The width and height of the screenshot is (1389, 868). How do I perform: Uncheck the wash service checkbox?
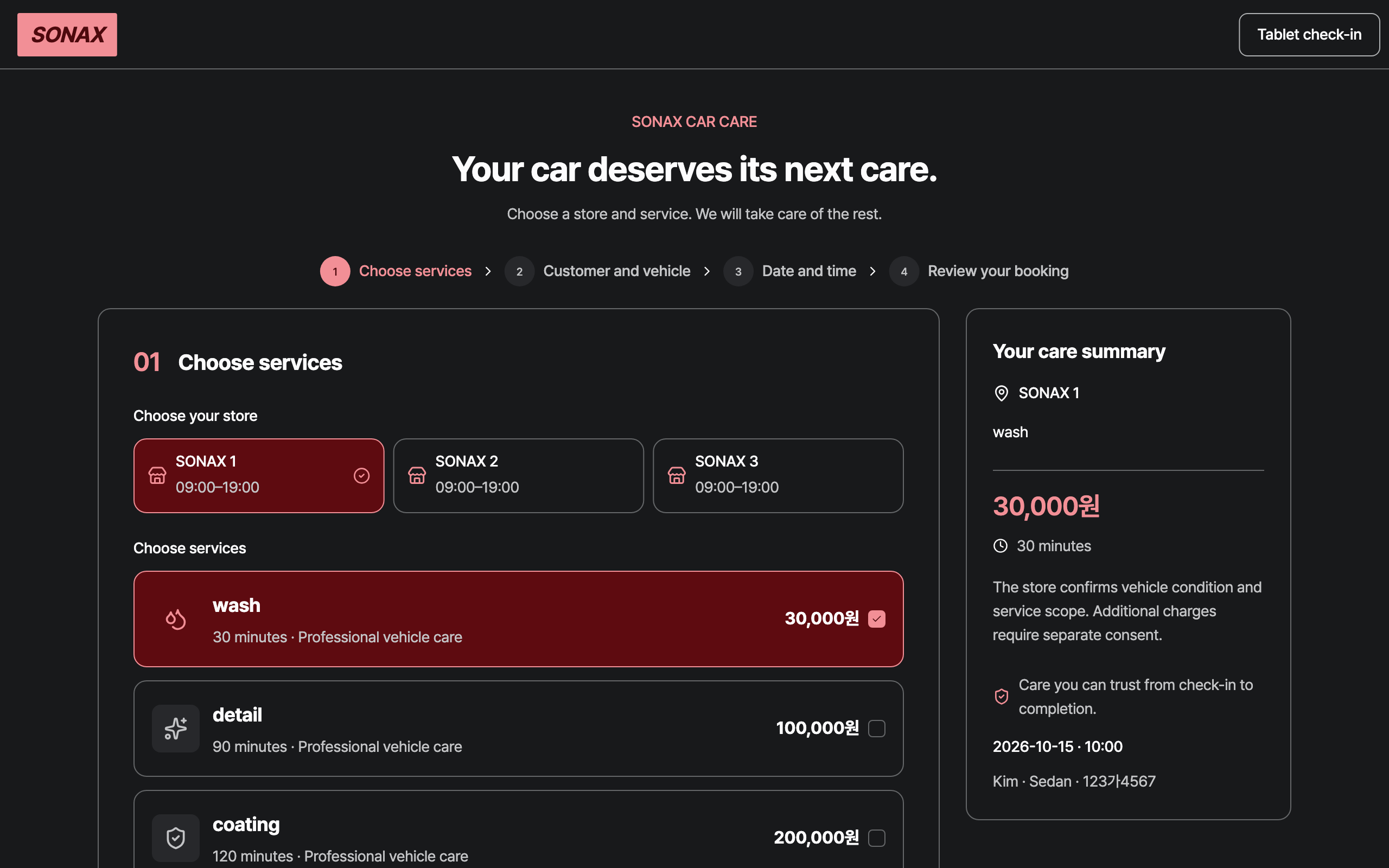click(876, 619)
